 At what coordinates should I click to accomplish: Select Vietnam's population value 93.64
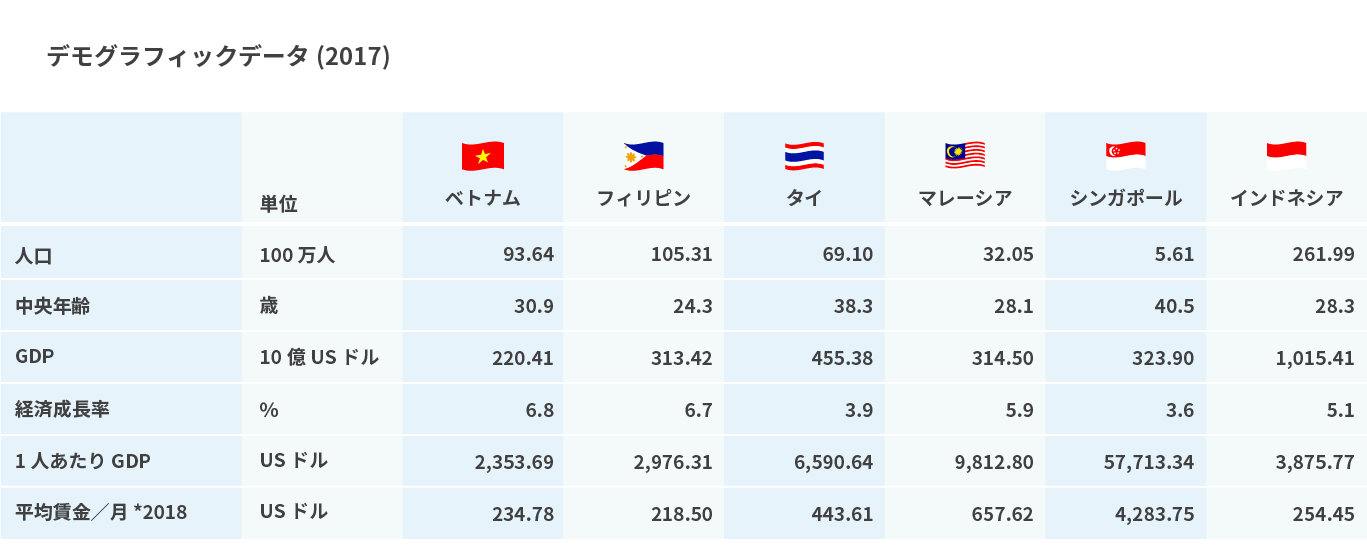click(x=528, y=255)
